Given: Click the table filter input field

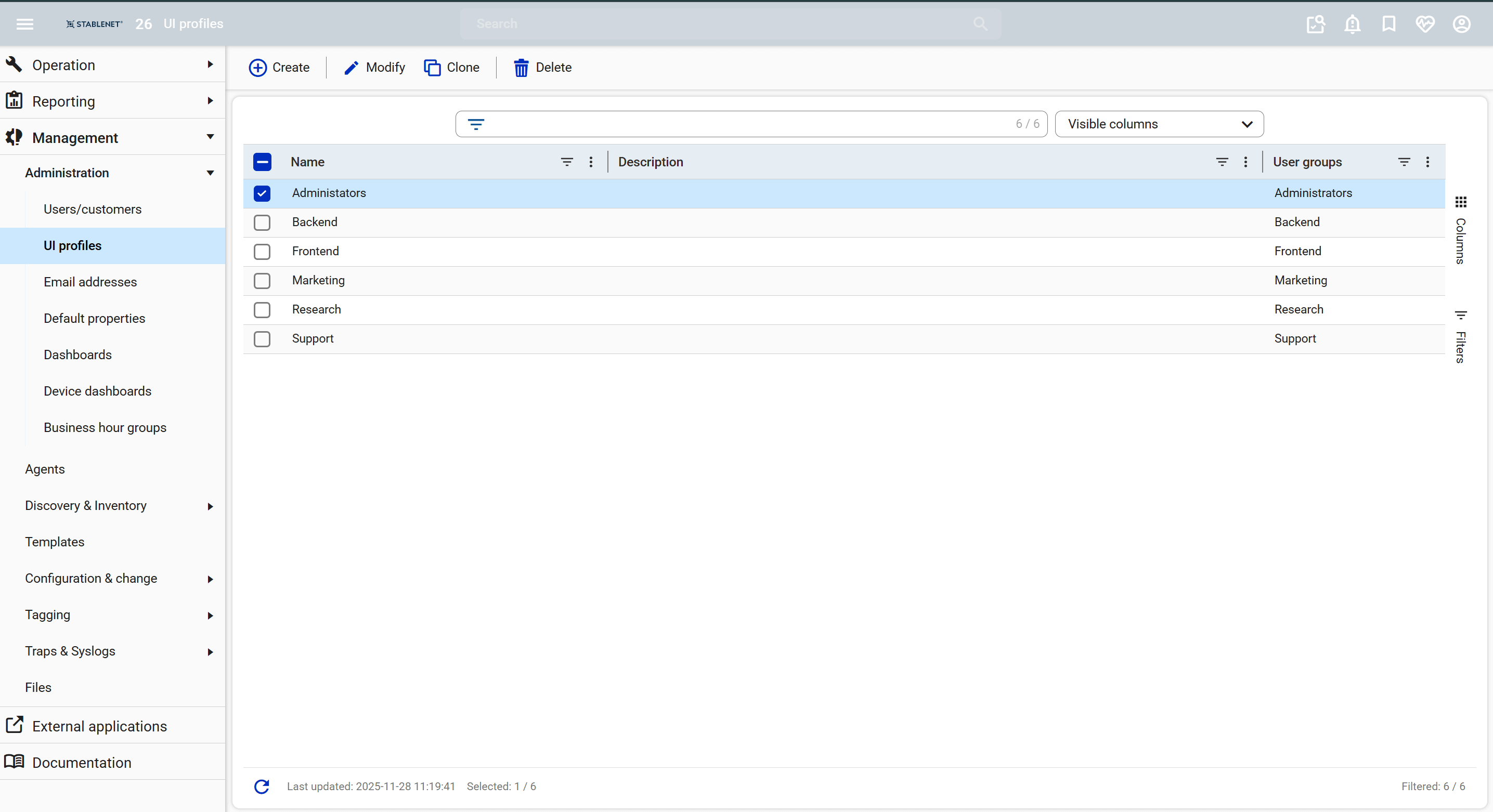Looking at the screenshot, I should pos(748,124).
